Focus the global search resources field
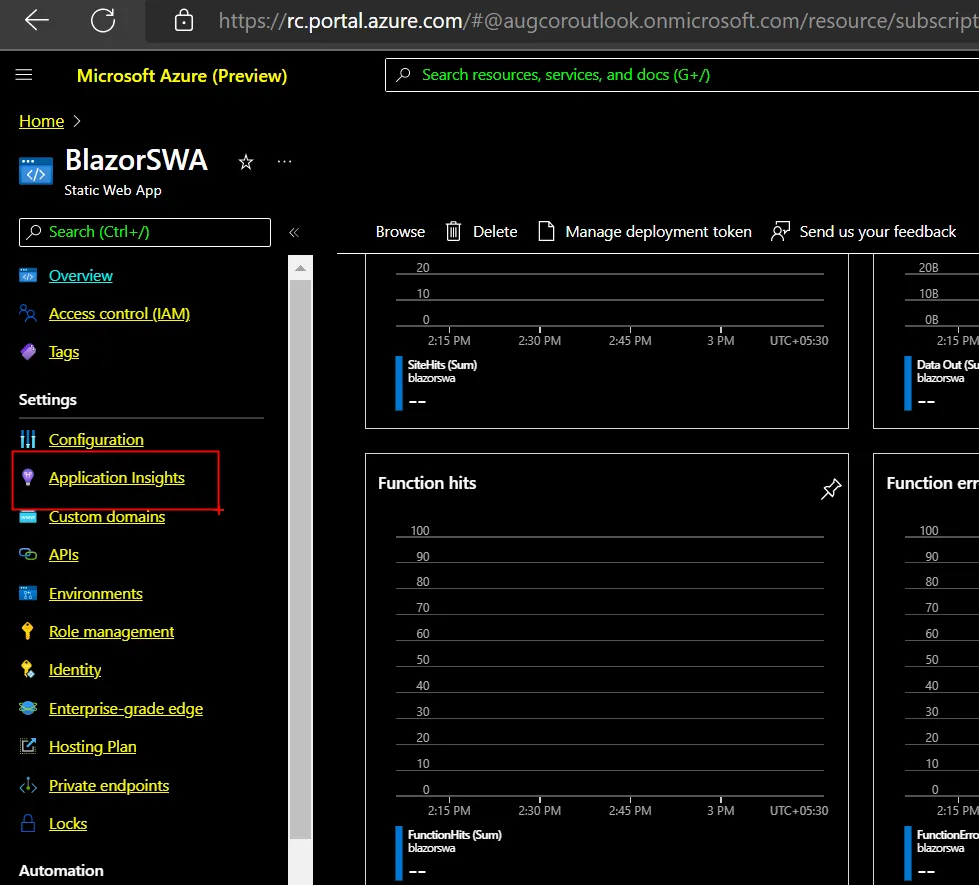This screenshot has width=979, height=885. click(680, 75)
